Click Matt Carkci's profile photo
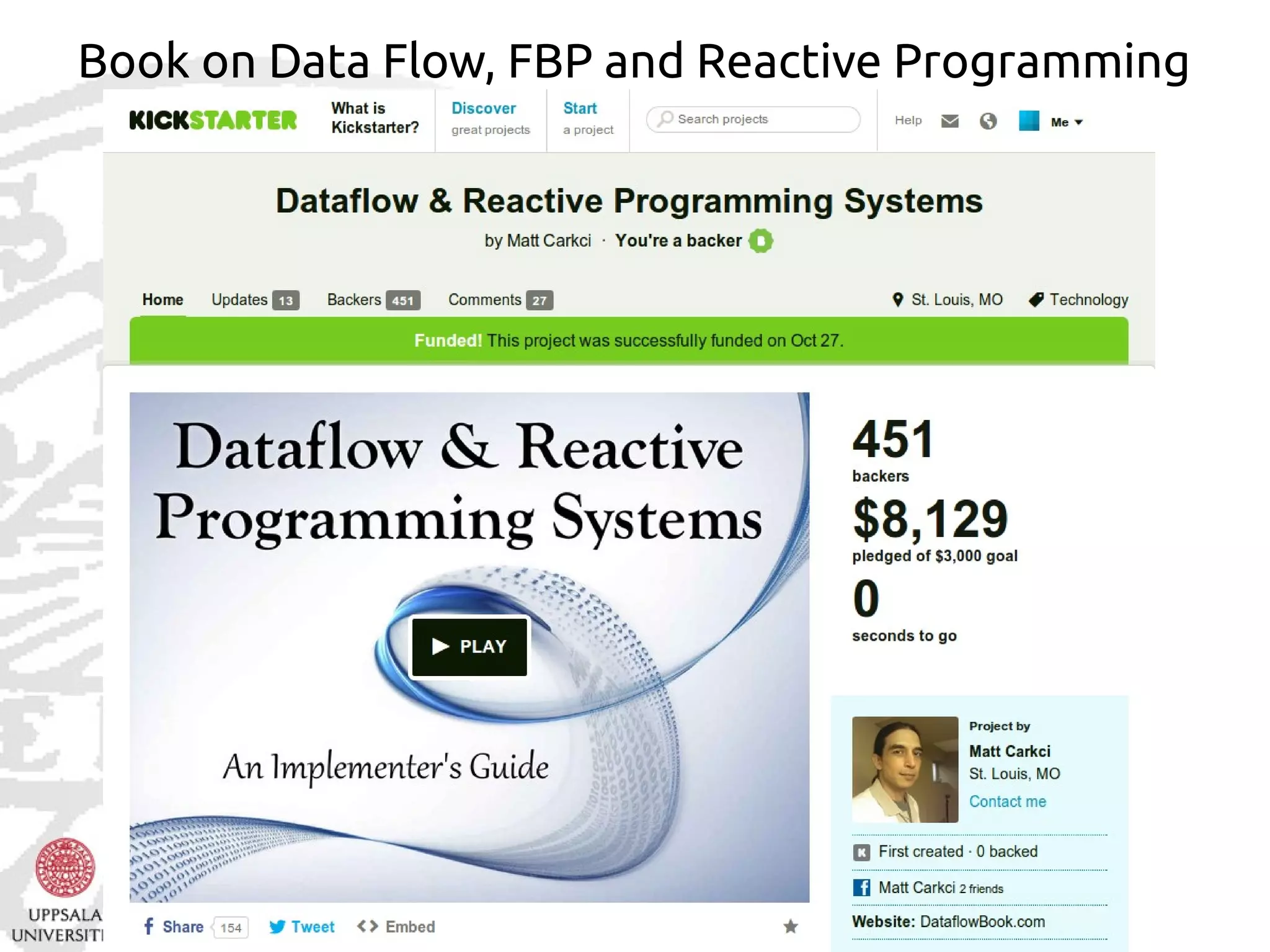Viewport: 1270px width, 952px height. tap(905, 769)
